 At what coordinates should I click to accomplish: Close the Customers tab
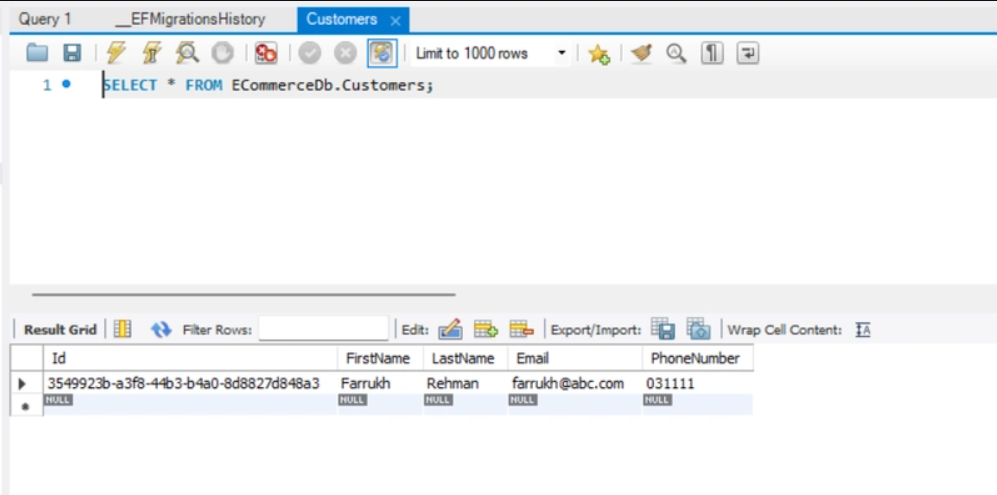(395, 21)
